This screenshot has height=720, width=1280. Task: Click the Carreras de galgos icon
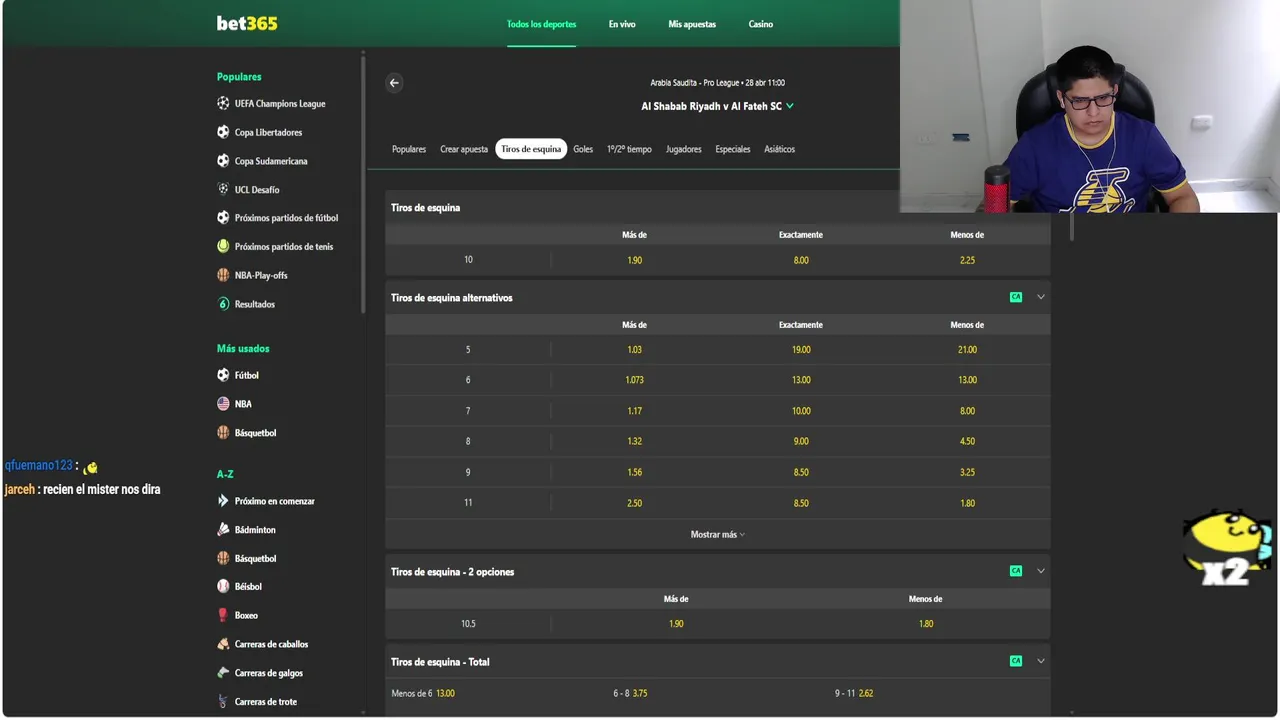[x=223, y=673]
